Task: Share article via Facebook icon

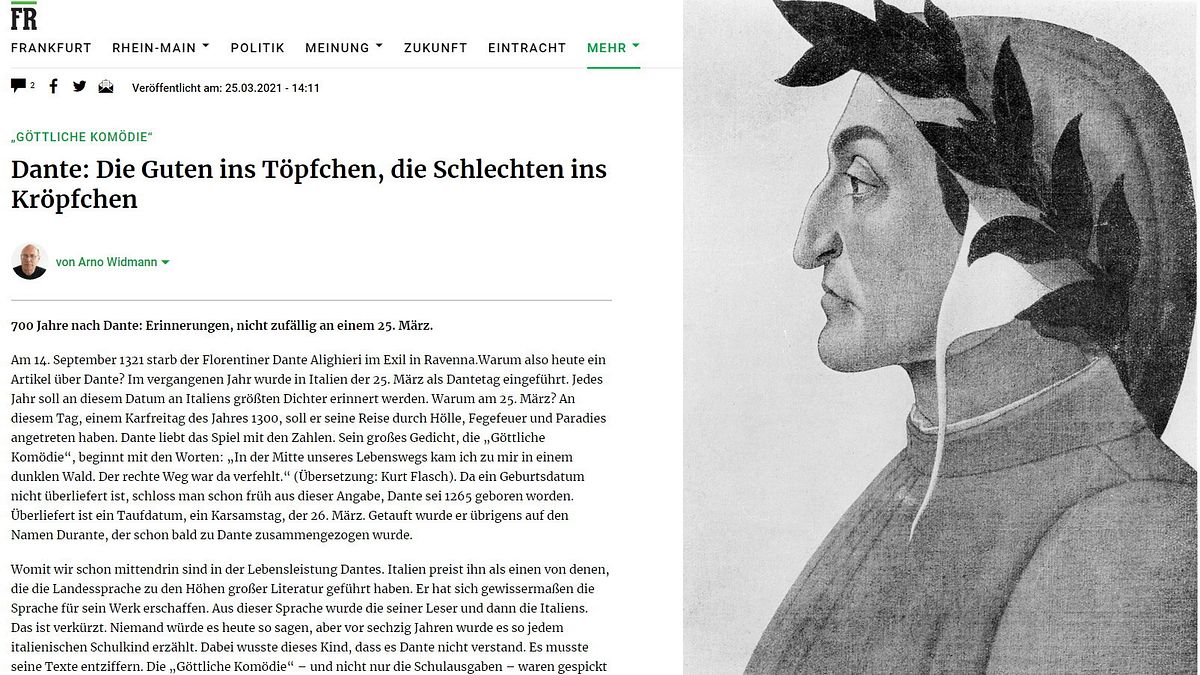Action: coord(54,87)
